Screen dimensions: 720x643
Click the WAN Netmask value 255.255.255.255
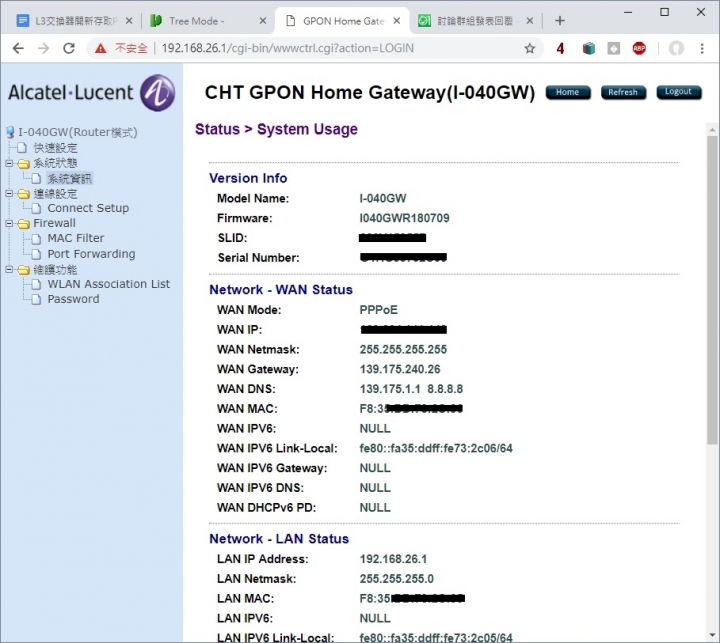point(403,350)
